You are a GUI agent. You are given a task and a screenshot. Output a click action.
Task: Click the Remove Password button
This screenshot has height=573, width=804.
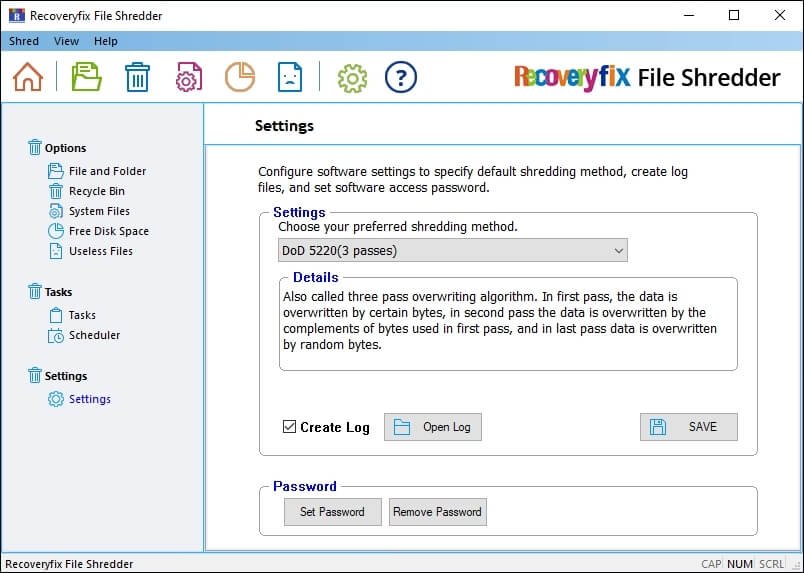(x=437, y=512)
